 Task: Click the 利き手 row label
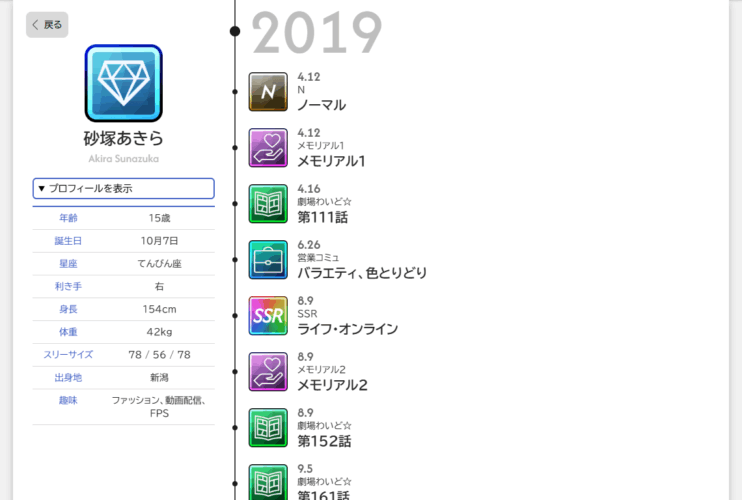pos(68,286)
